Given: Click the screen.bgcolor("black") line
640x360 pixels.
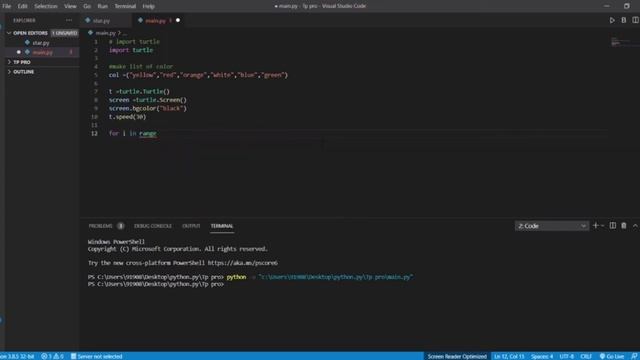Looking at the screenshot, I should coord(148,108).
